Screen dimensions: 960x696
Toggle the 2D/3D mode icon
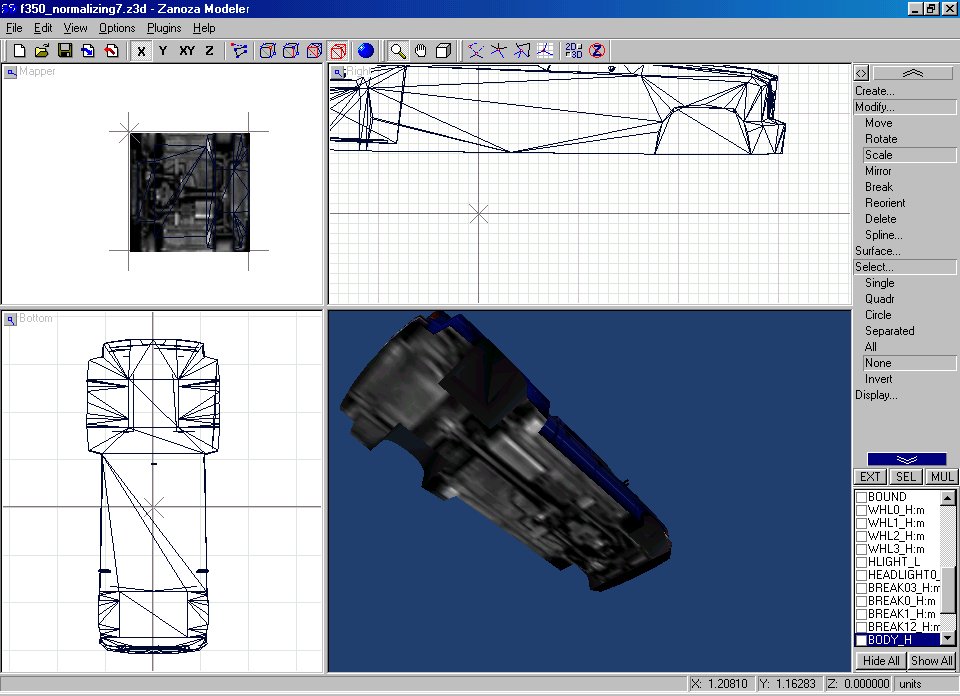tap(573, 50)
